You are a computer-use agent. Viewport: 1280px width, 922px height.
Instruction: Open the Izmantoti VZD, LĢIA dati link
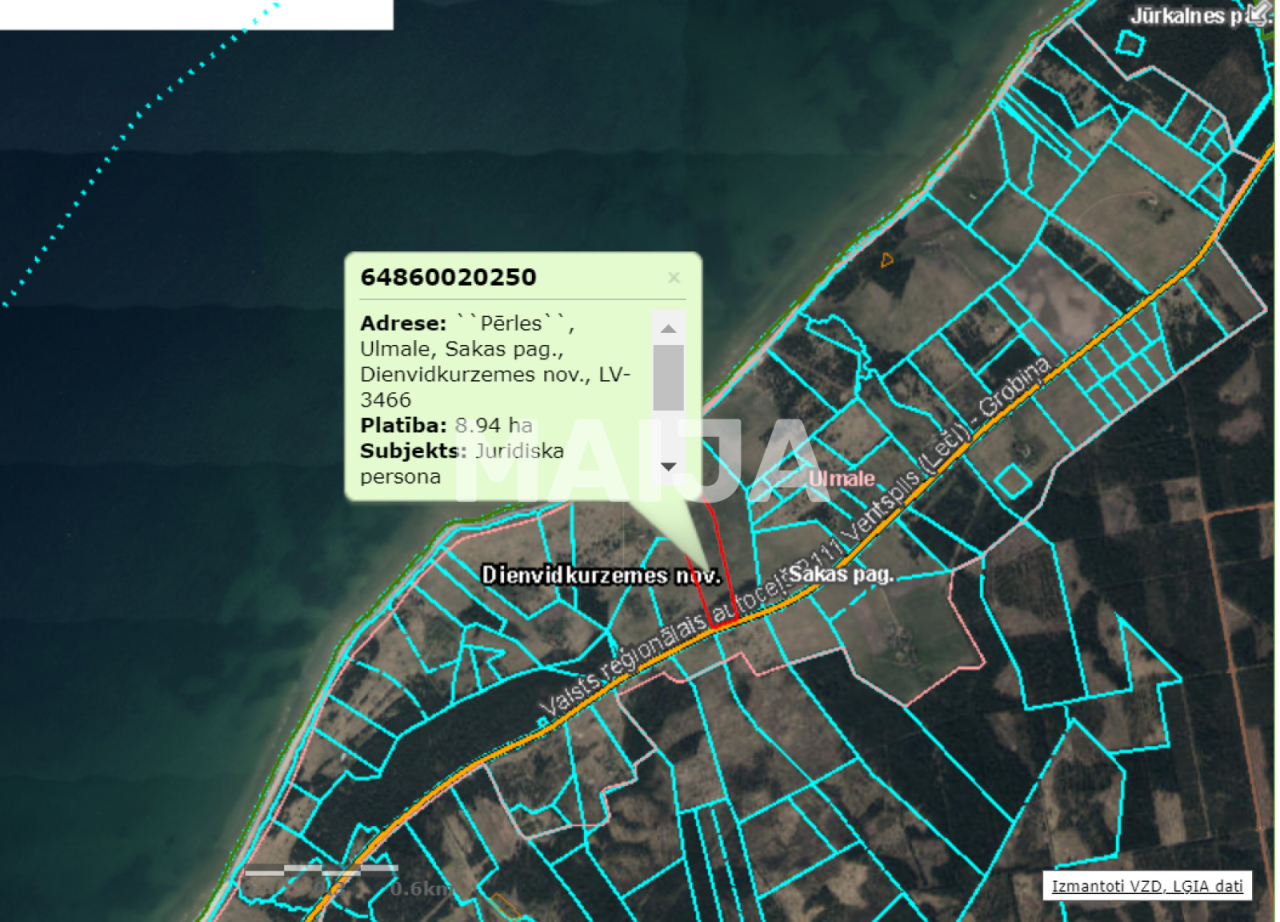[x=1146, y=886]
